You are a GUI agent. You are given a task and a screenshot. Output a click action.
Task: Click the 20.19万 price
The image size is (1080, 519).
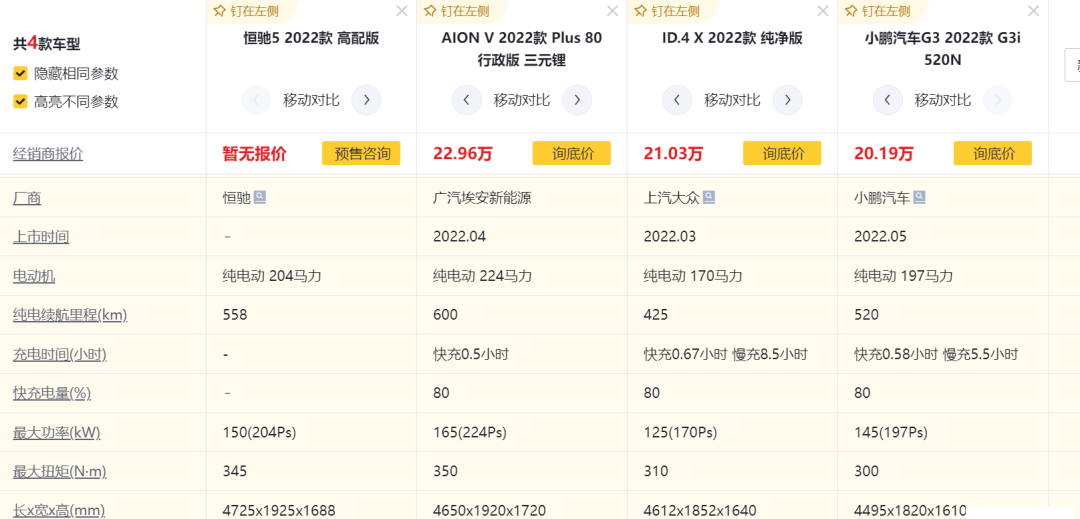tap(884, 153)
